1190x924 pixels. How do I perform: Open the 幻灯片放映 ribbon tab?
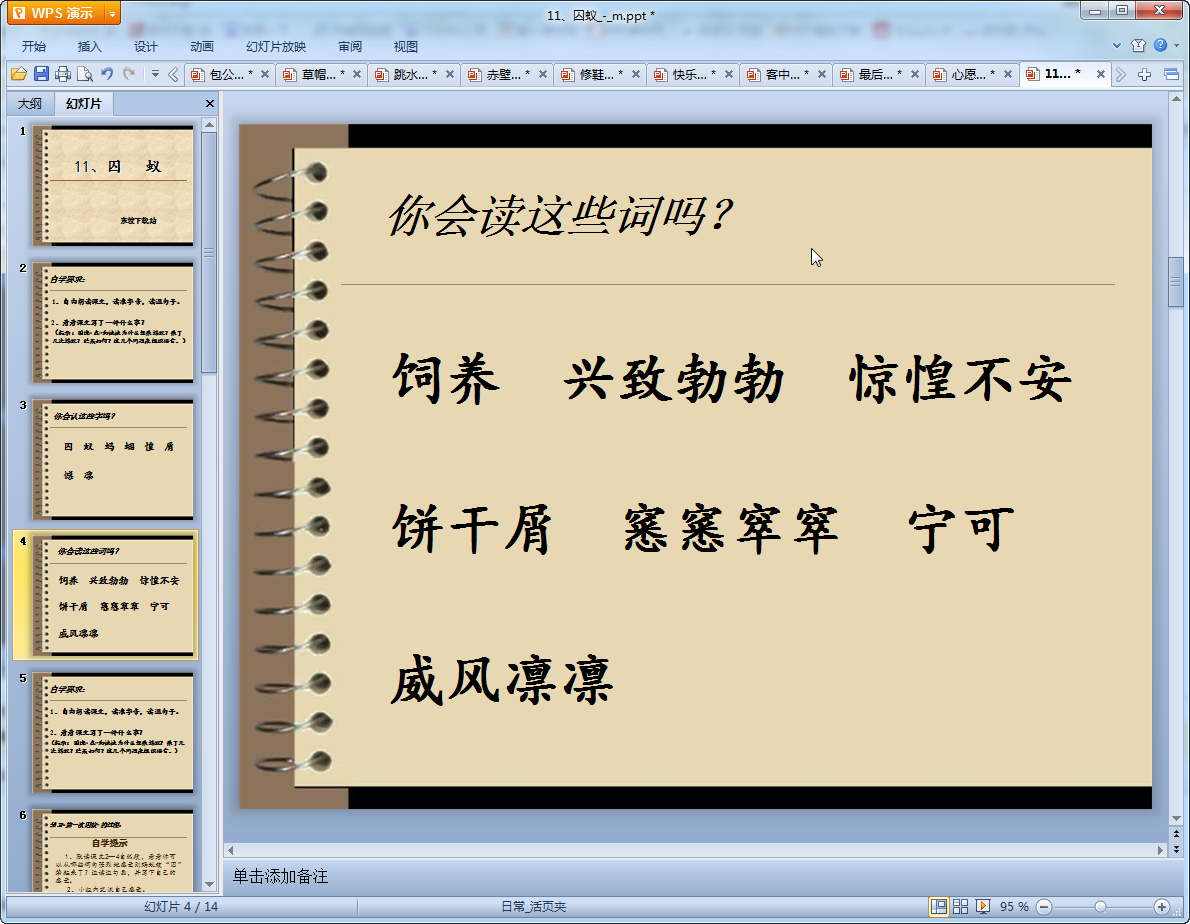(x=276, y=46)
